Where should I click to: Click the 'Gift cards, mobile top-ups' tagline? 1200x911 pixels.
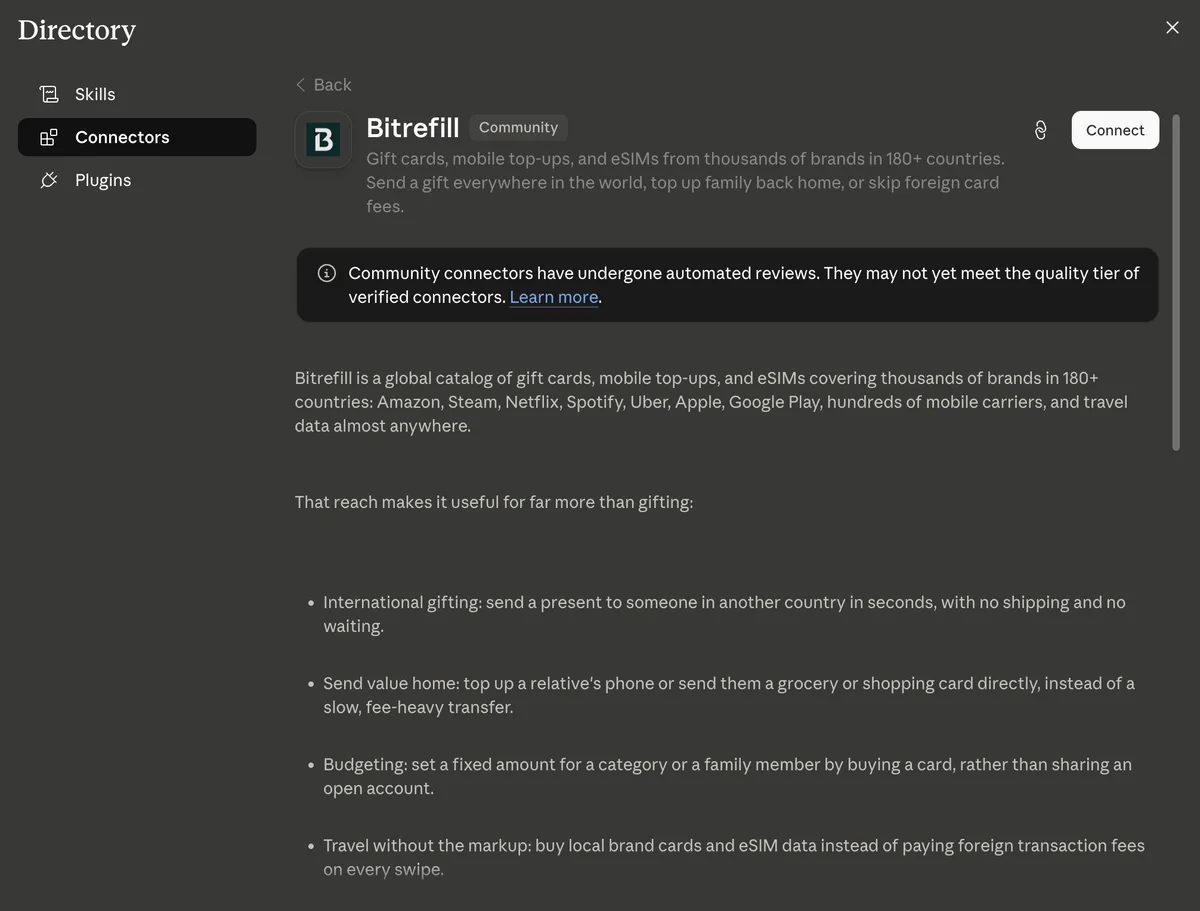point(685,182)
